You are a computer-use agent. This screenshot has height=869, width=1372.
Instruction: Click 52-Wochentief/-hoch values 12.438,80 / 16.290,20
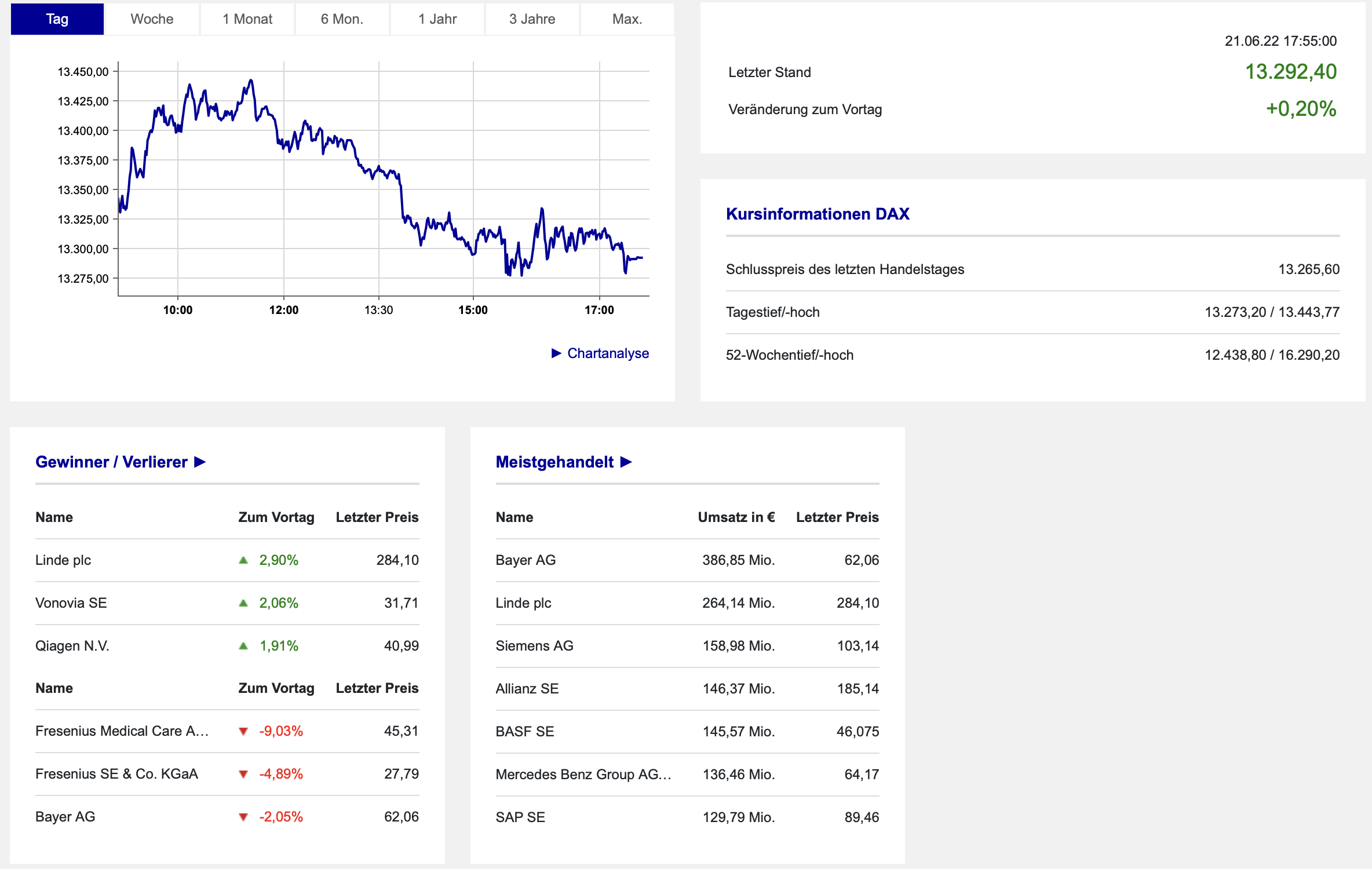[1272, 355]
